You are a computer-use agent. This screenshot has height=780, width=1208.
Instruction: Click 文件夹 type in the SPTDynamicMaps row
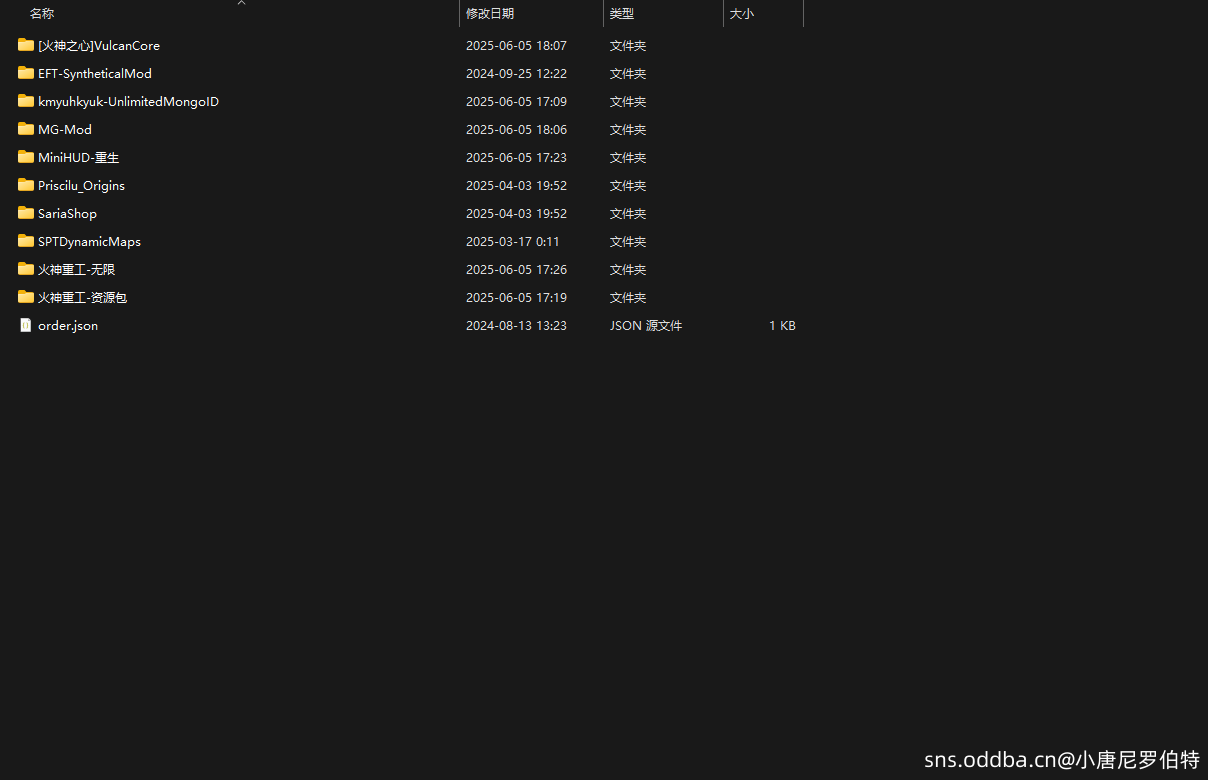click(x=628, y=241)
